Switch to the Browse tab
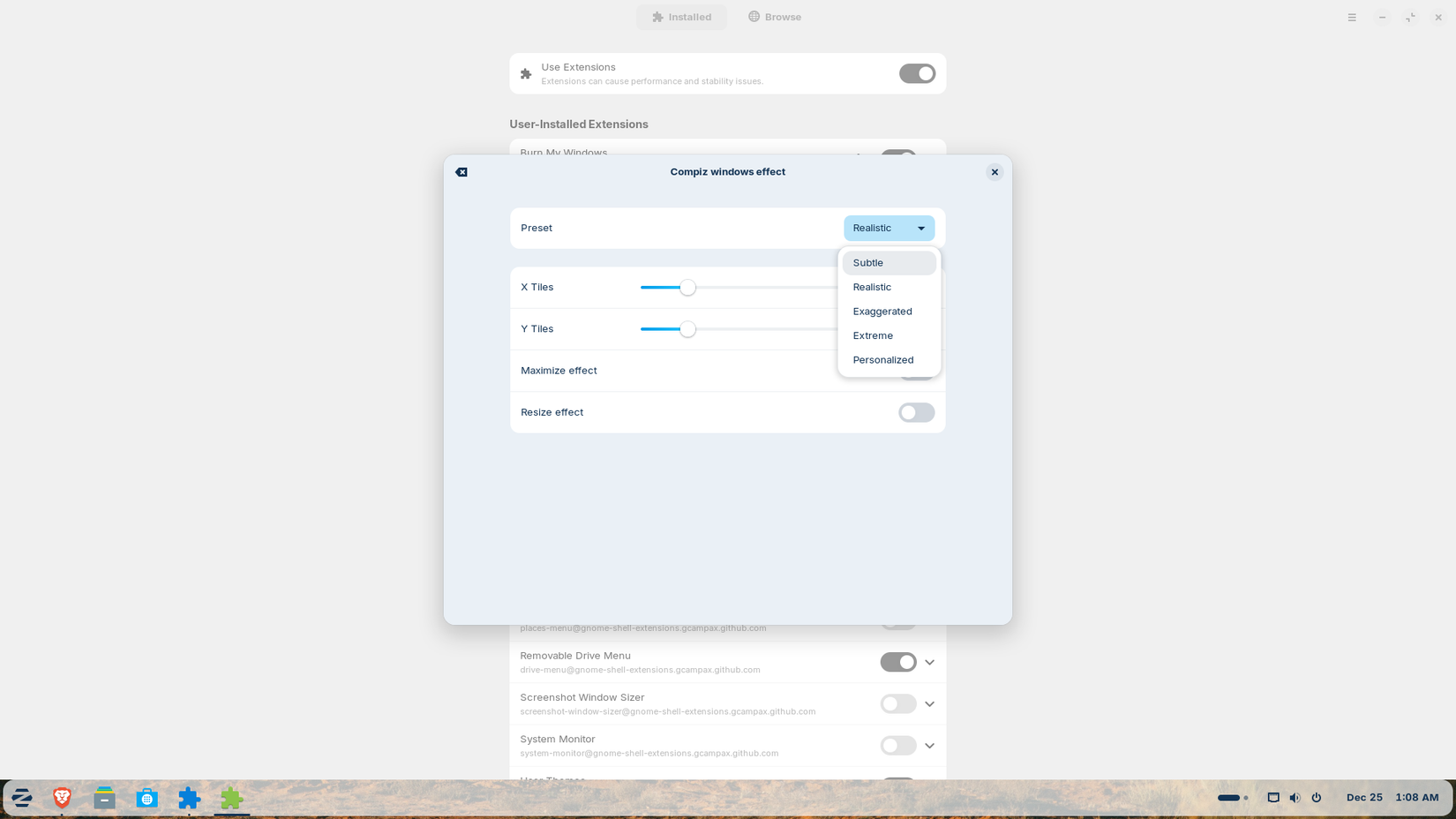 pos(775,17)
